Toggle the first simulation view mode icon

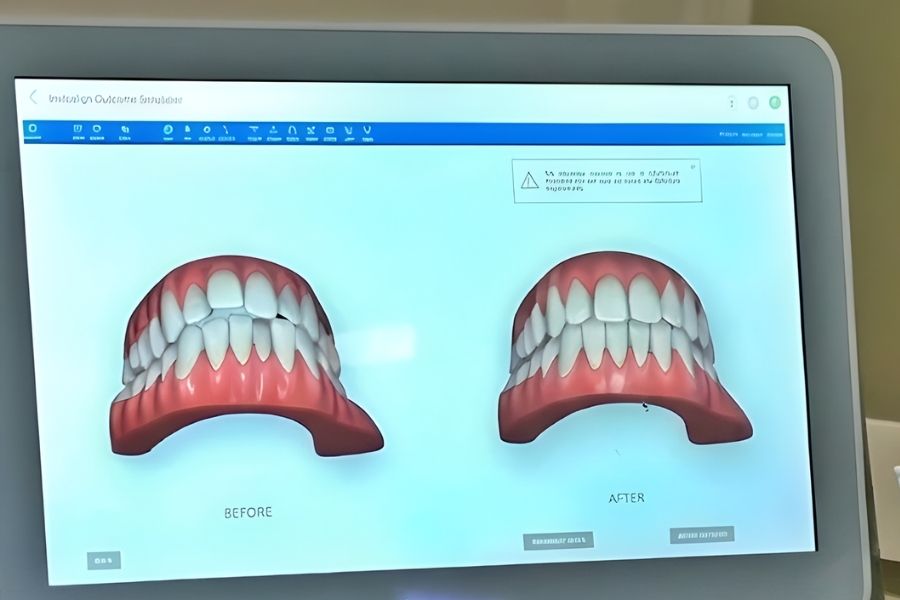33,128
